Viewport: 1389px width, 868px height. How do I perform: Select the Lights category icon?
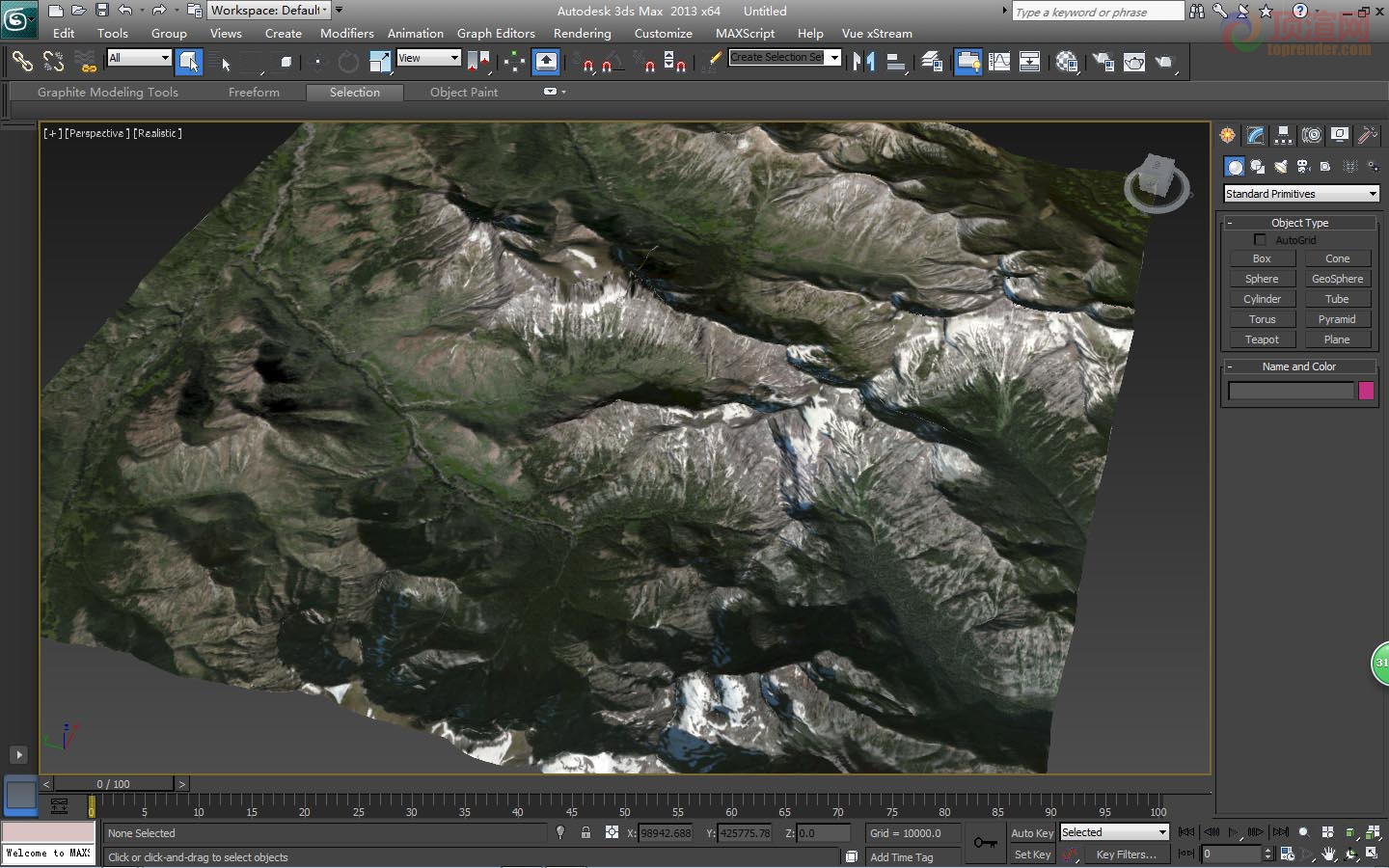[1280, 167]
